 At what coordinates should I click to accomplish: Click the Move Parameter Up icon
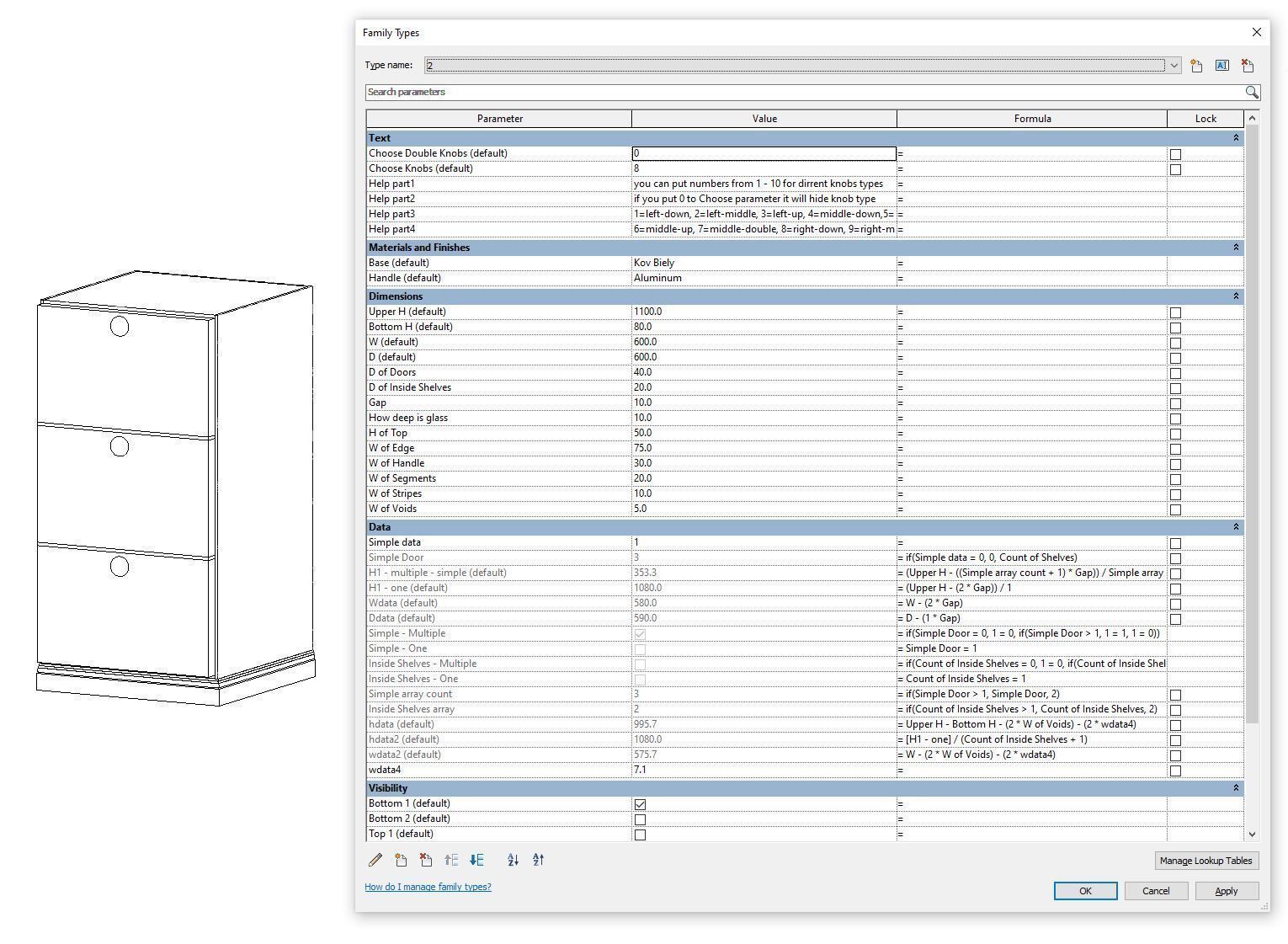point(451,860)
